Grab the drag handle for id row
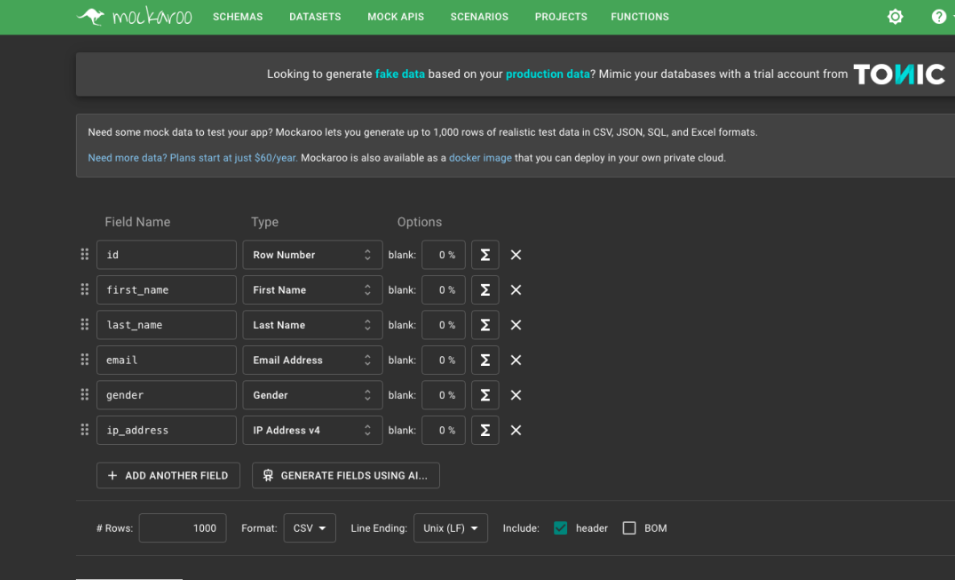This screenshot has width=955, height=580. [x=85, y=254]
